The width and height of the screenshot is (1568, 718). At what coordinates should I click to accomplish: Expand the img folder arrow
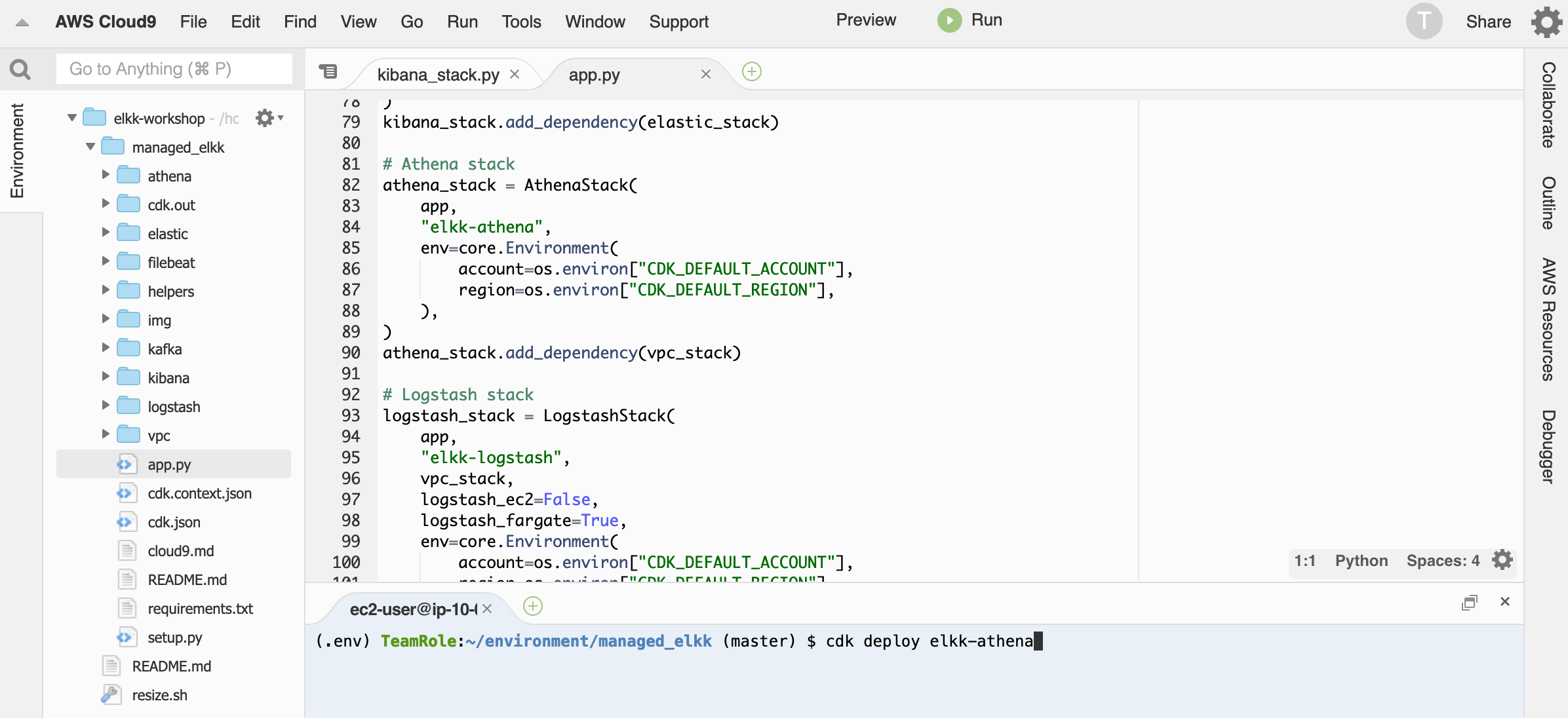[x=105, y=319]
